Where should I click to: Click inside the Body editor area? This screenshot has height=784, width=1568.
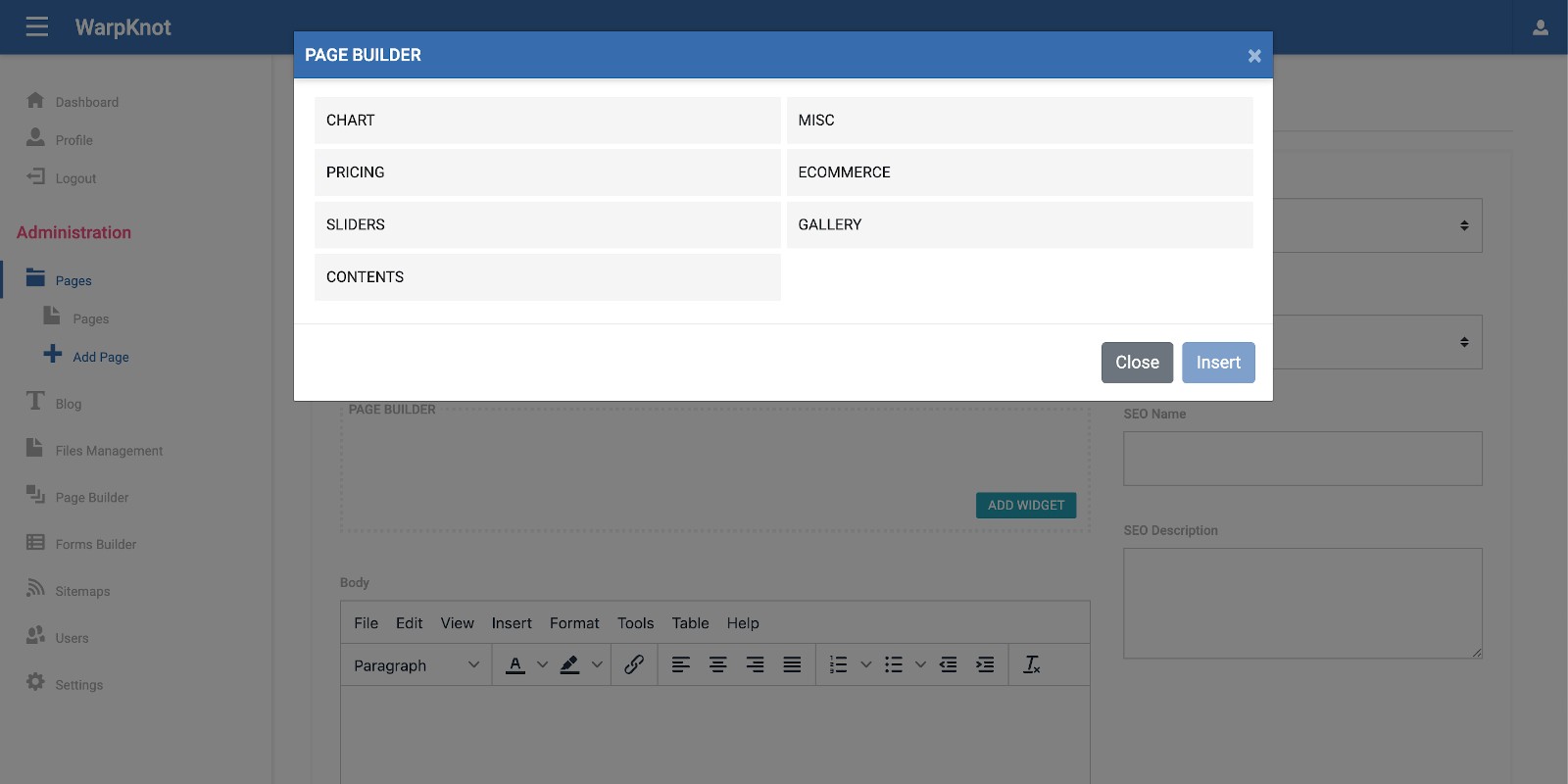(715, 735)
